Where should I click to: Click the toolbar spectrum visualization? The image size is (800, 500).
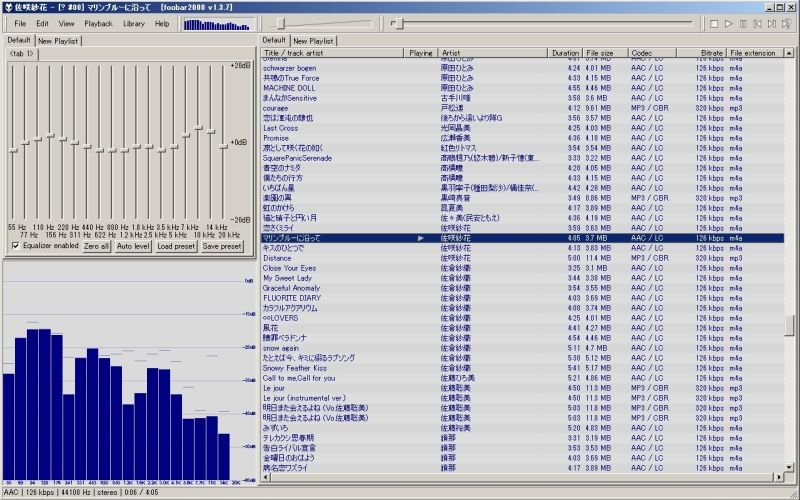pos(218,25)
